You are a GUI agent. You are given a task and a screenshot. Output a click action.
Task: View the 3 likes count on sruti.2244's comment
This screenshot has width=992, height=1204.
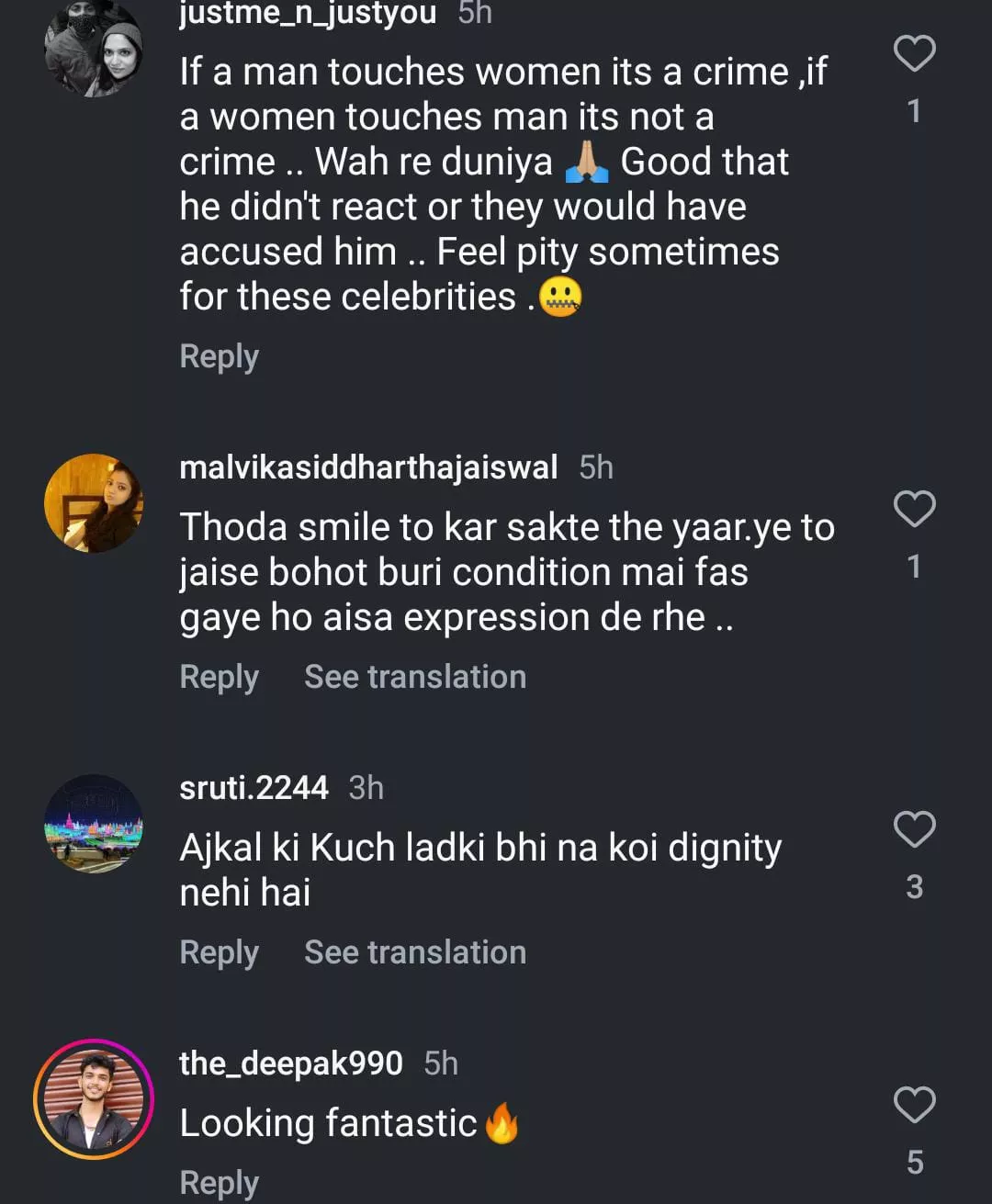pos(914,886)
